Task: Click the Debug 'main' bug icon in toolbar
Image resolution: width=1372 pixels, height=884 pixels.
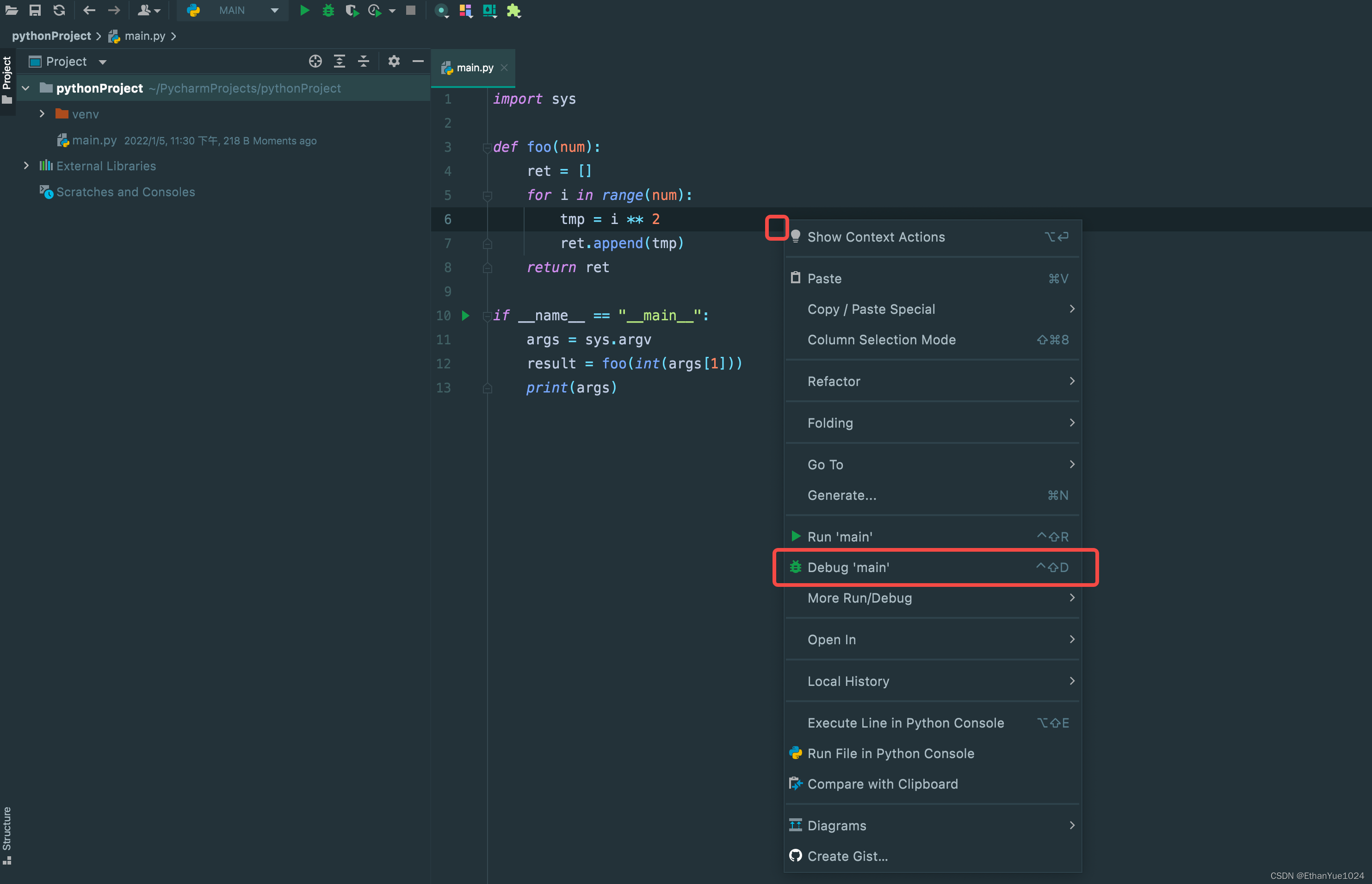Action: pos(328,10)
